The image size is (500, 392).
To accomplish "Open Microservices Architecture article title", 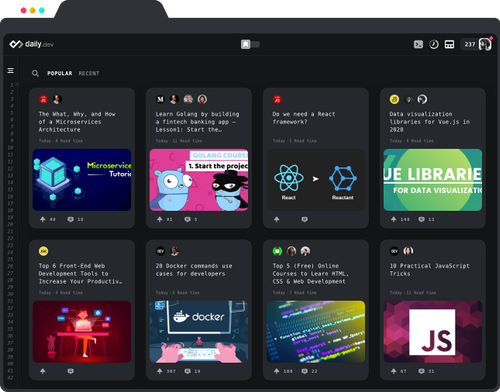I will (77, 122).
